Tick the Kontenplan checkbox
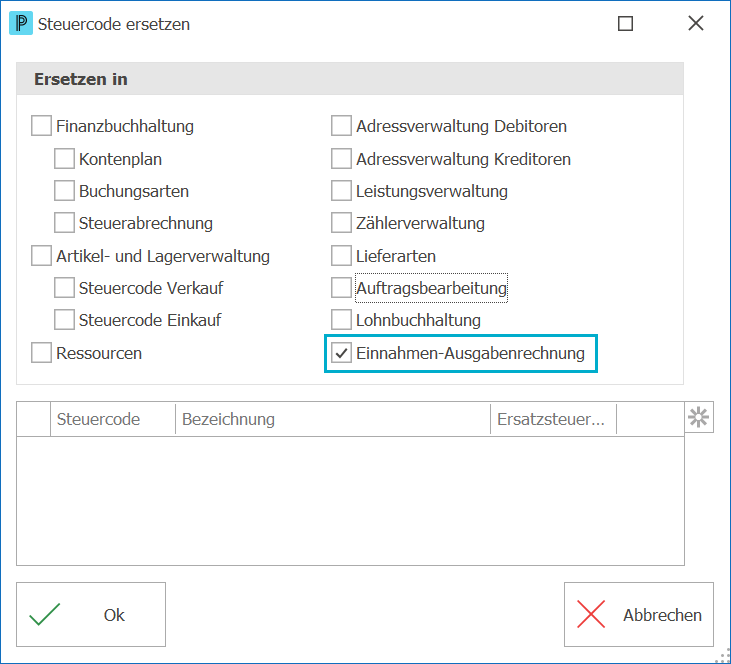The image size is (731, 664). click(64, 159)
